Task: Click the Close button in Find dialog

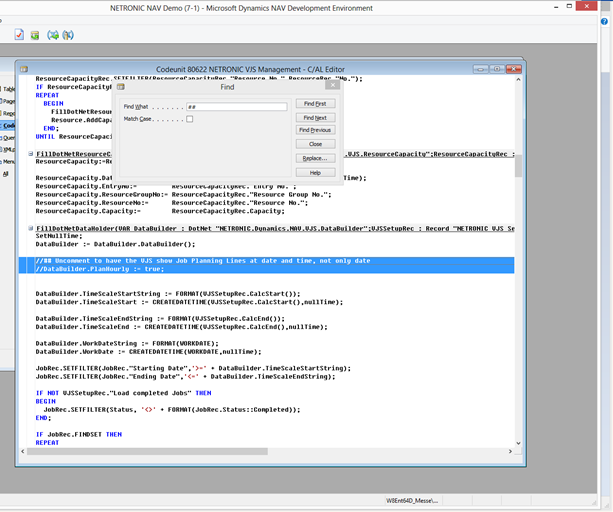Action: (315, 144)
